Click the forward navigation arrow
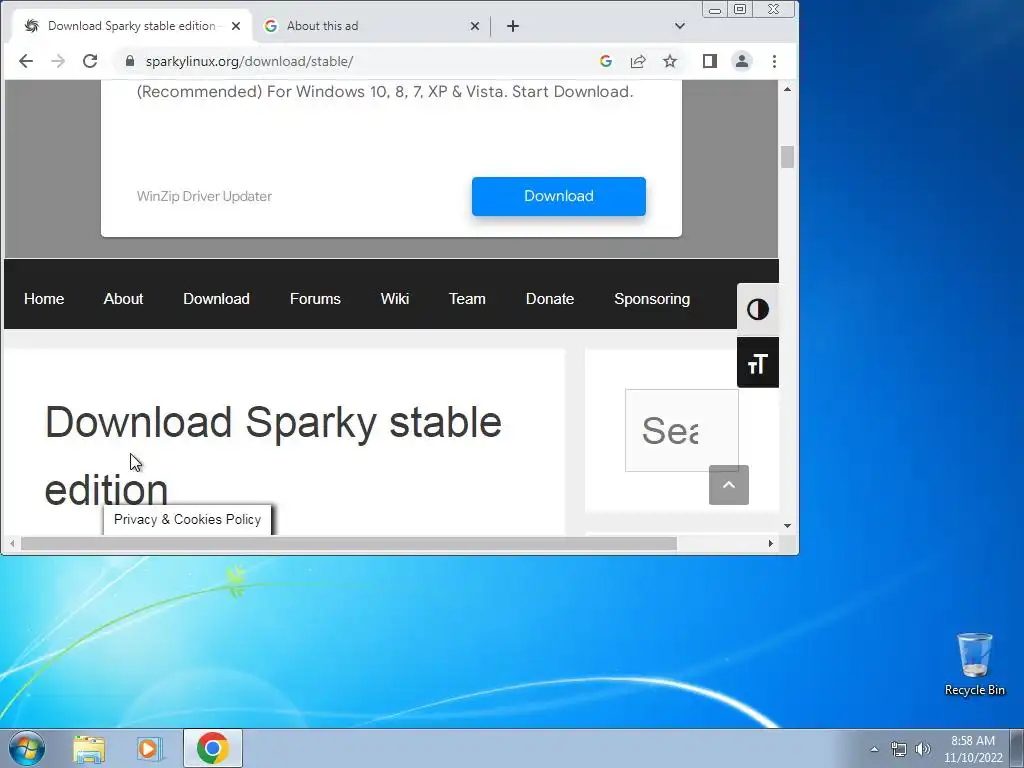The height and width of the screenshot is (768, 1024). pos(58,61)
